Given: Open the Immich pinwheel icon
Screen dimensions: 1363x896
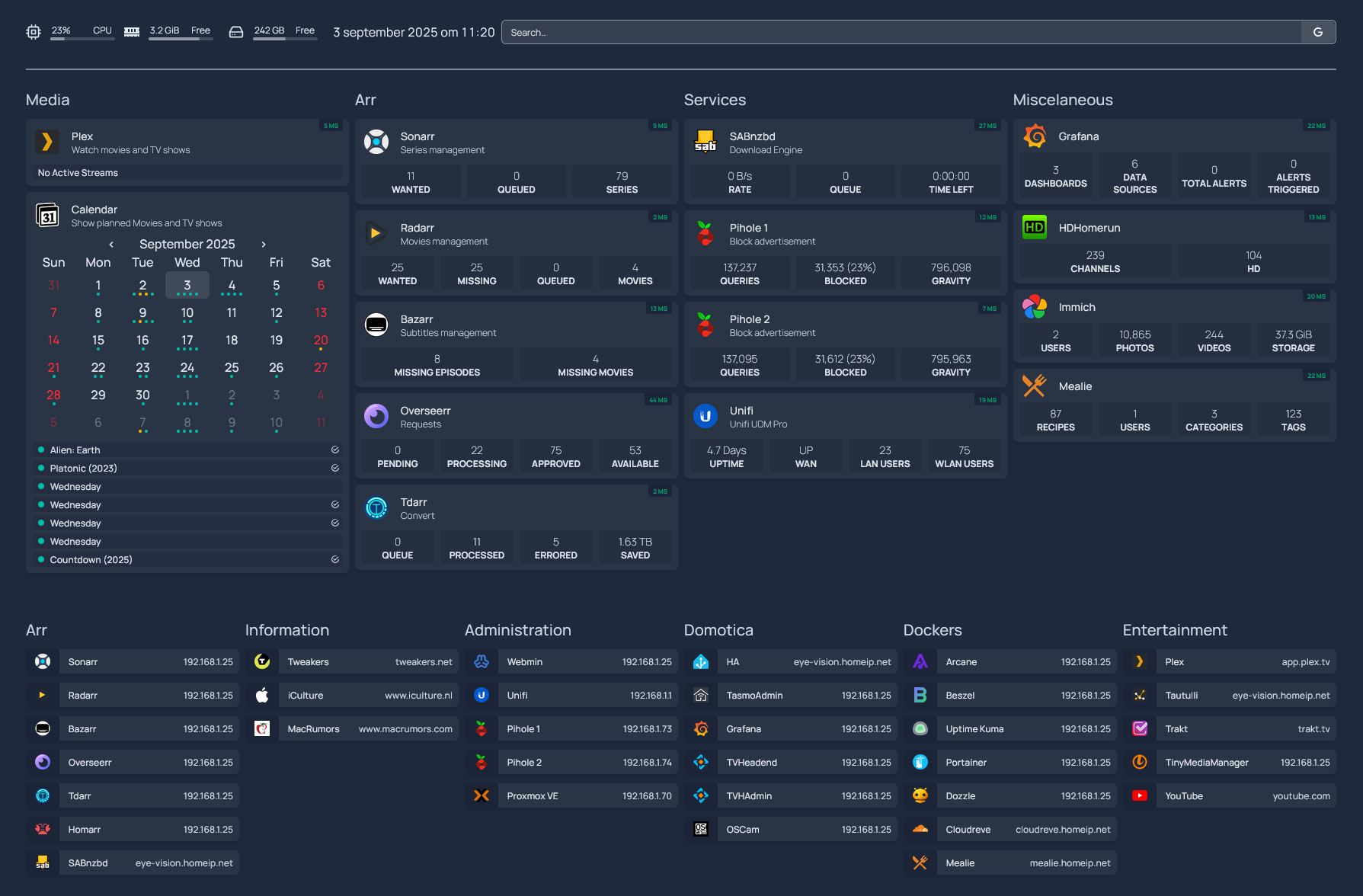Looking at the screenshot, I should (1035, 307).
